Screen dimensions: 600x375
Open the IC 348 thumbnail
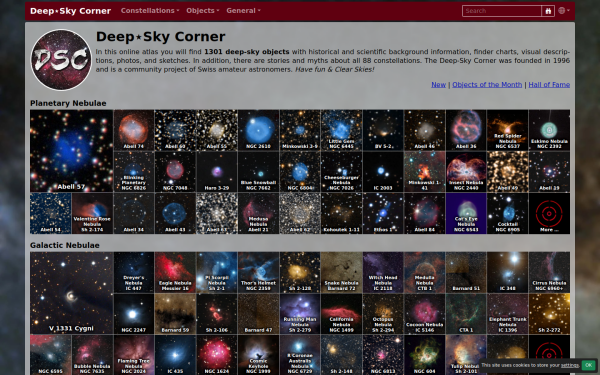[x=507, y=272]
